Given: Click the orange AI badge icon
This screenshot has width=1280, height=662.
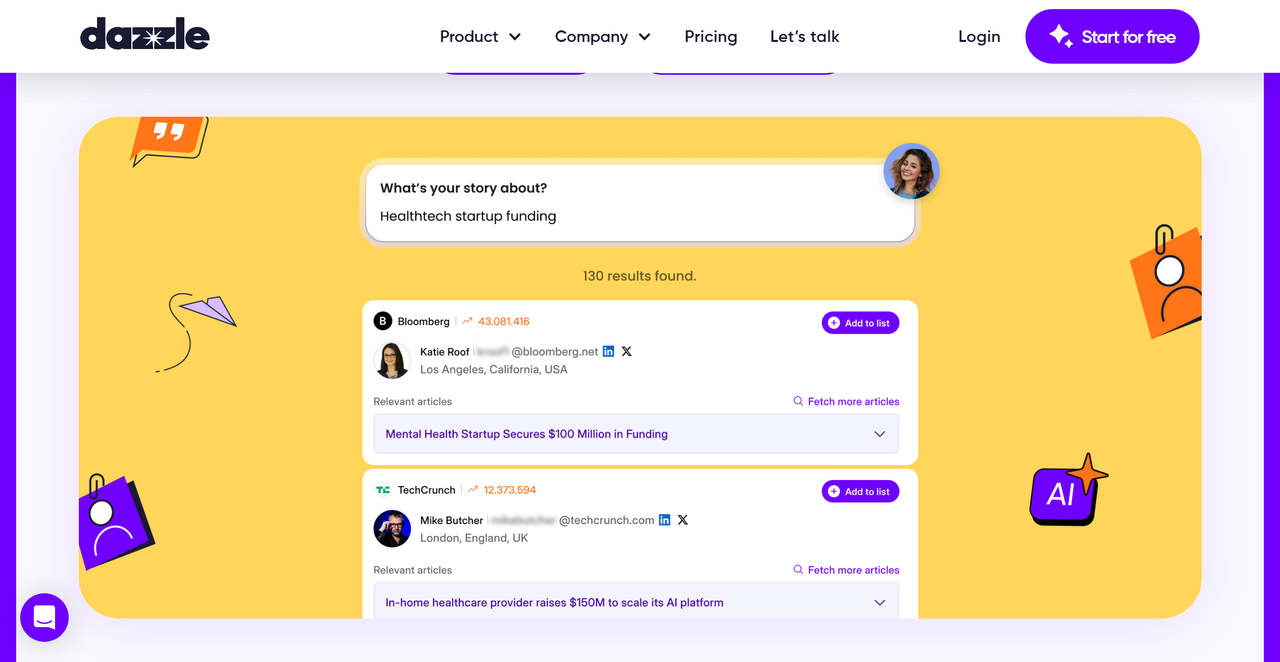Looking at the screenshot, I should pyautogui.click(x=1066, y=490).
